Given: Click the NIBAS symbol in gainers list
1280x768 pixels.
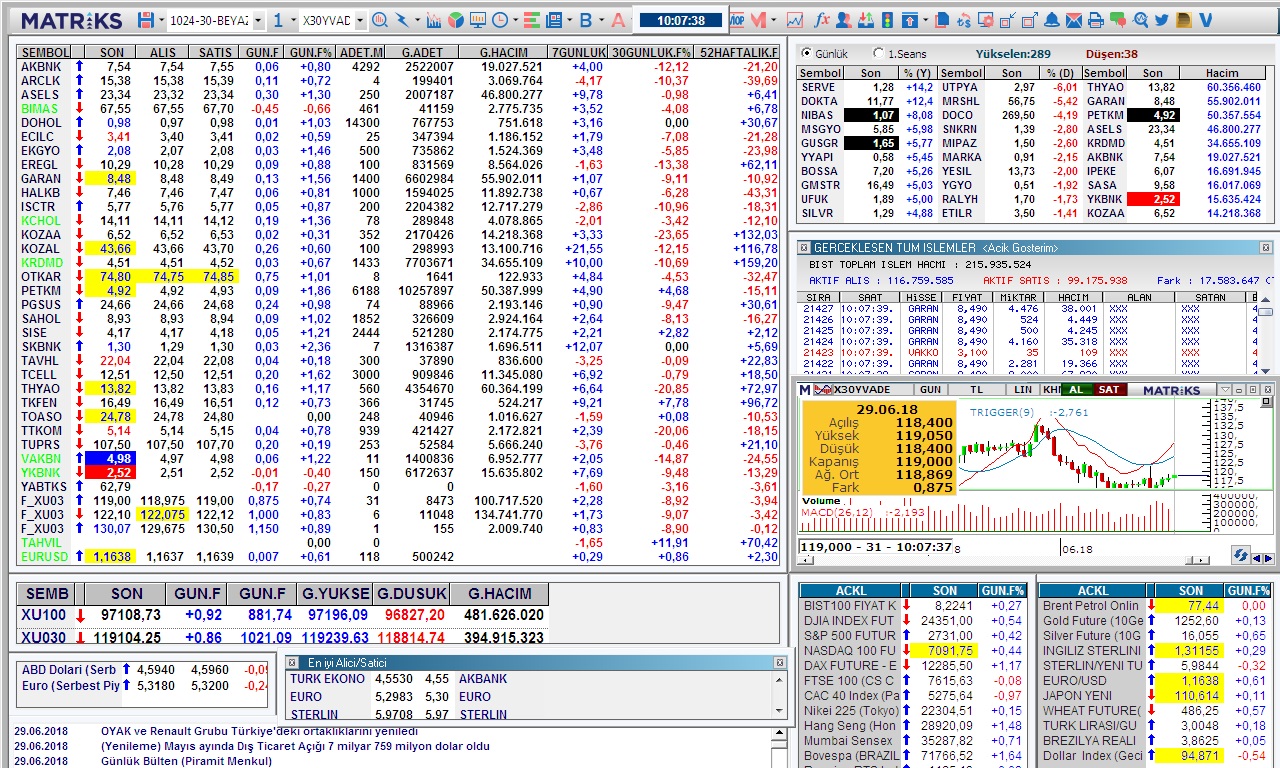Looking at the screenshot, I should pos(817,115).
